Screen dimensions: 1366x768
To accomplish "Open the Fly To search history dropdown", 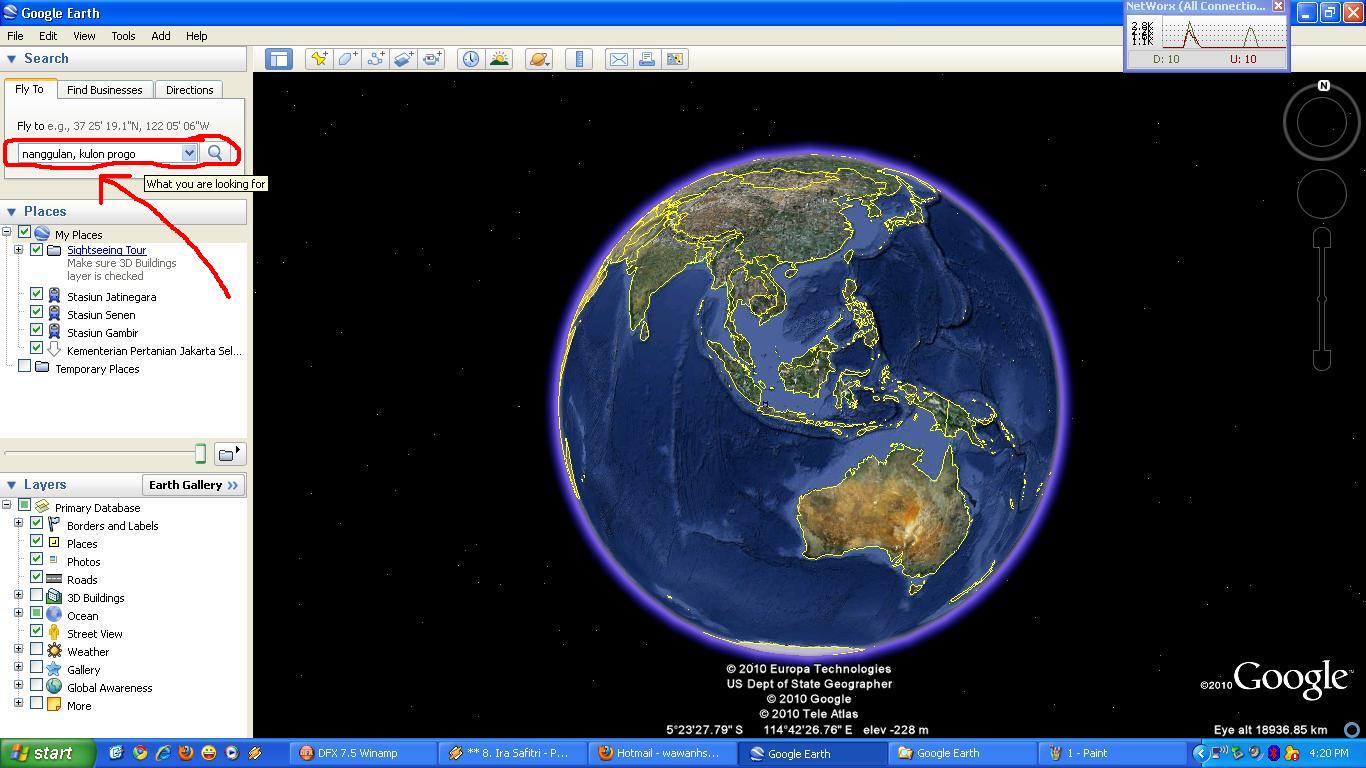I will click(189, 153).
